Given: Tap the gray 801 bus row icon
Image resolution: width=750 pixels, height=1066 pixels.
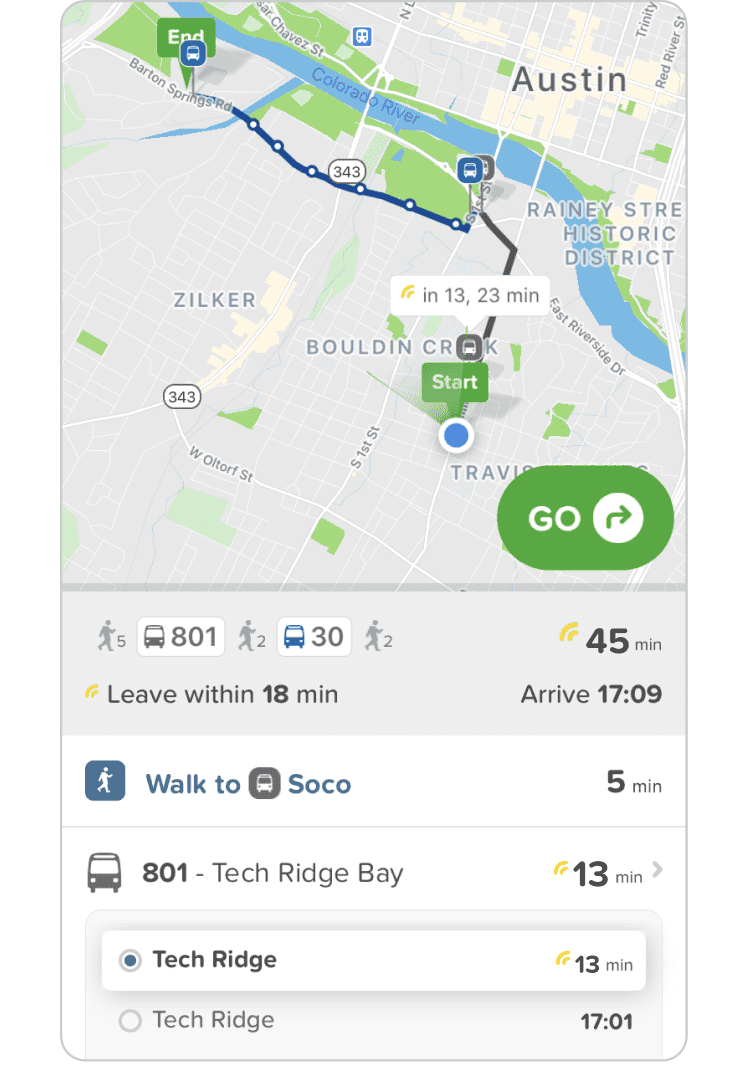Looking at the screenshot, I should click(105, 873).
